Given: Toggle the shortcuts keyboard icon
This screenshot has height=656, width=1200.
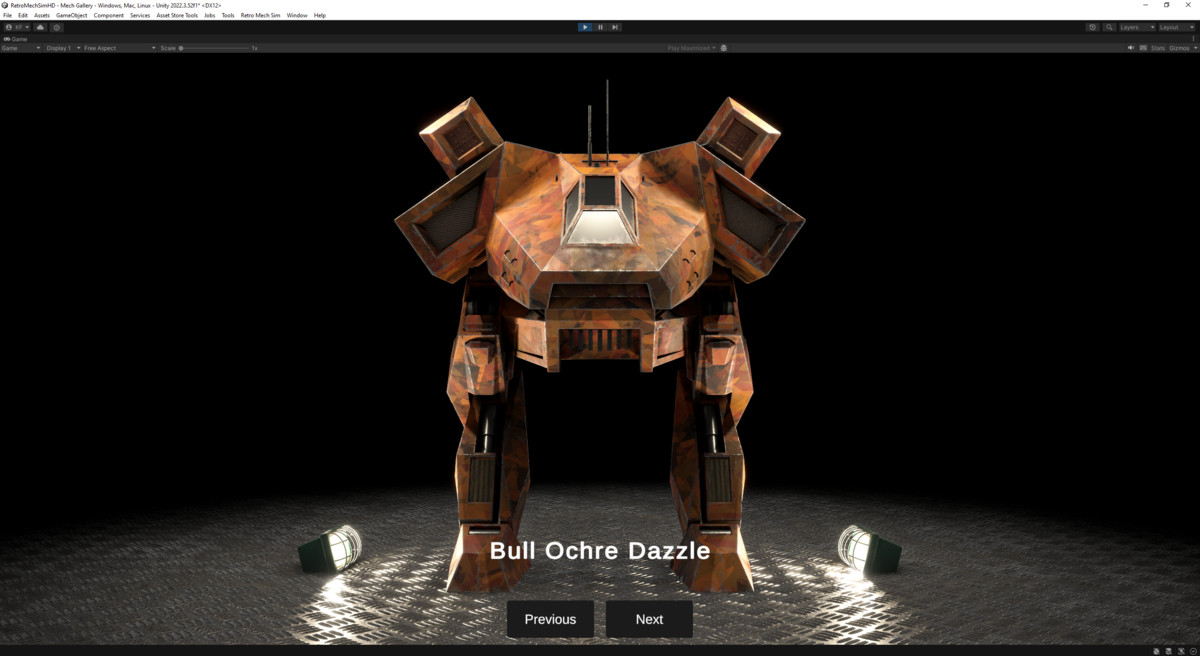Looking at the screenshot, I should tap(1143, 48).
